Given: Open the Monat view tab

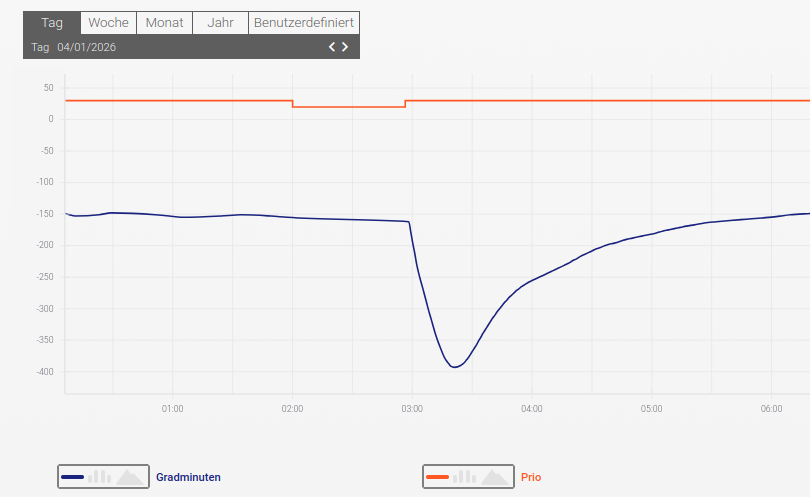Looking at the screenshot, I should pos(164,23).
